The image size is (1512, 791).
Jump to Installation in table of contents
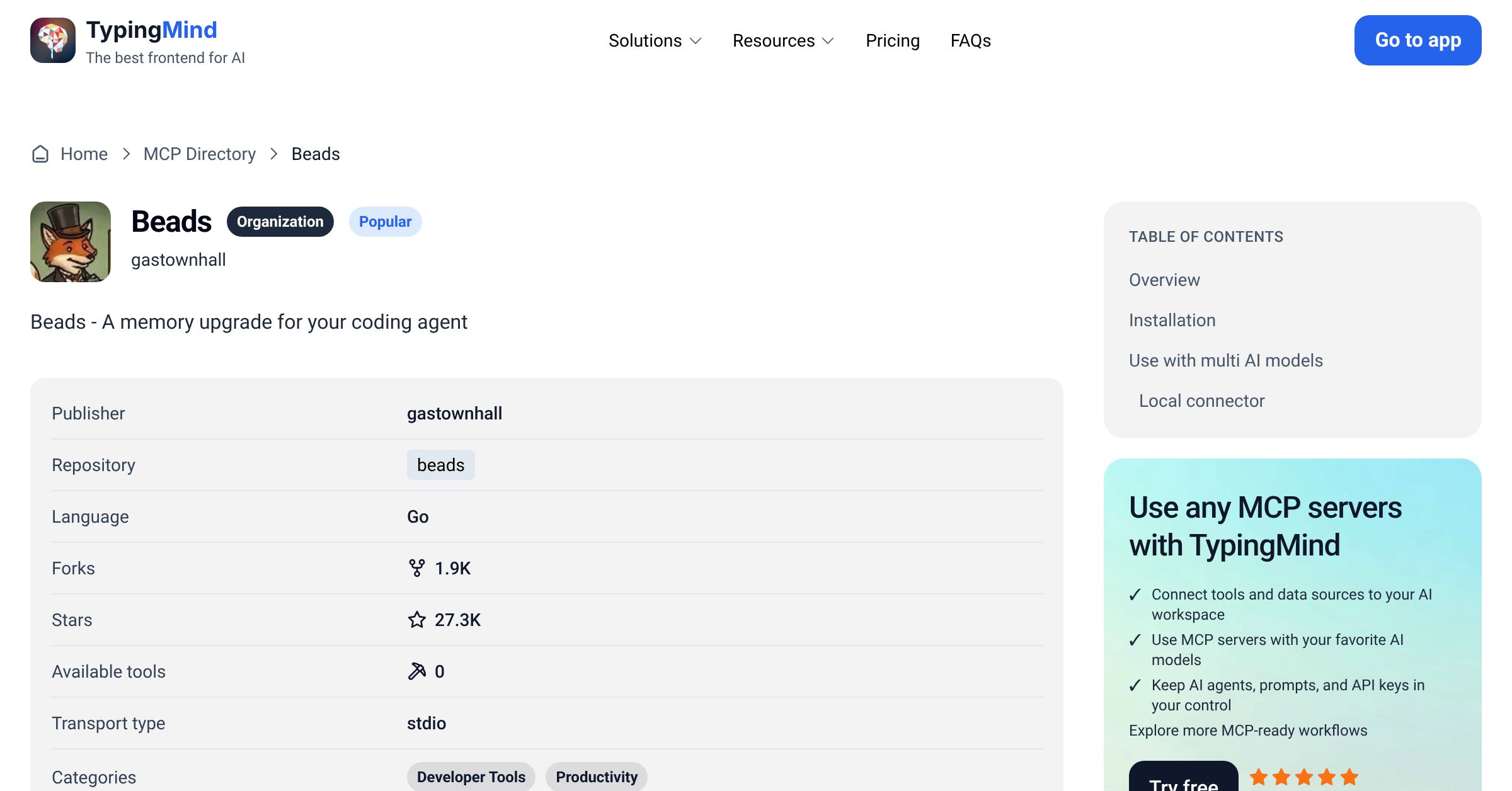click(1172, 321)
